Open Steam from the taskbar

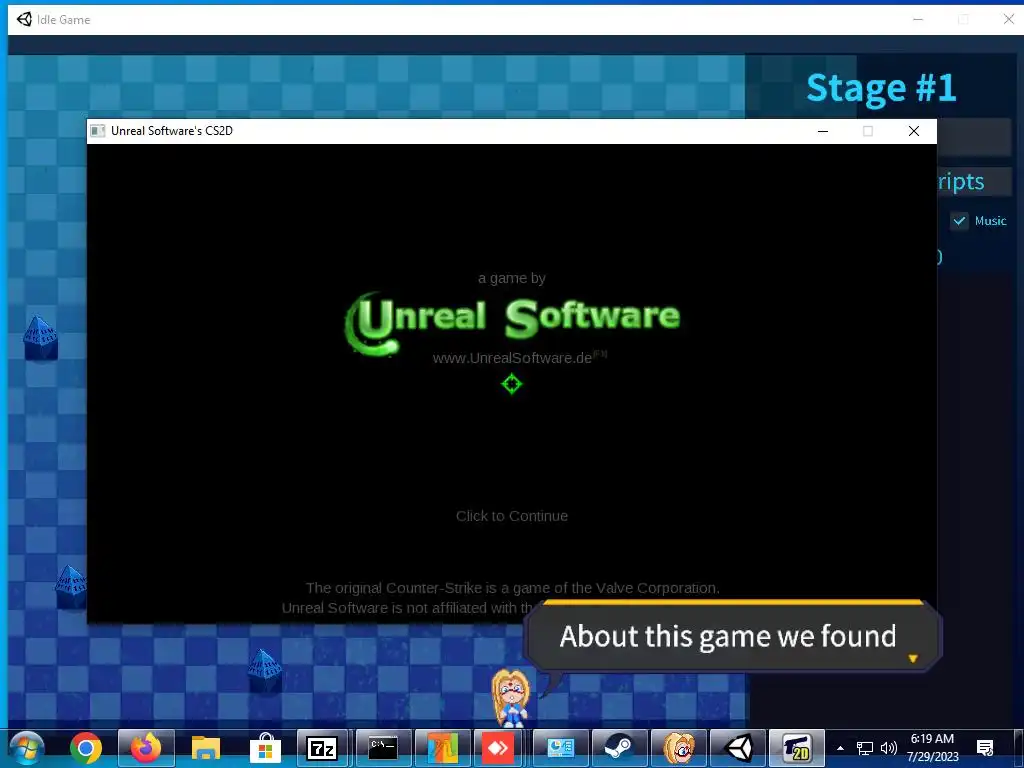619,748
